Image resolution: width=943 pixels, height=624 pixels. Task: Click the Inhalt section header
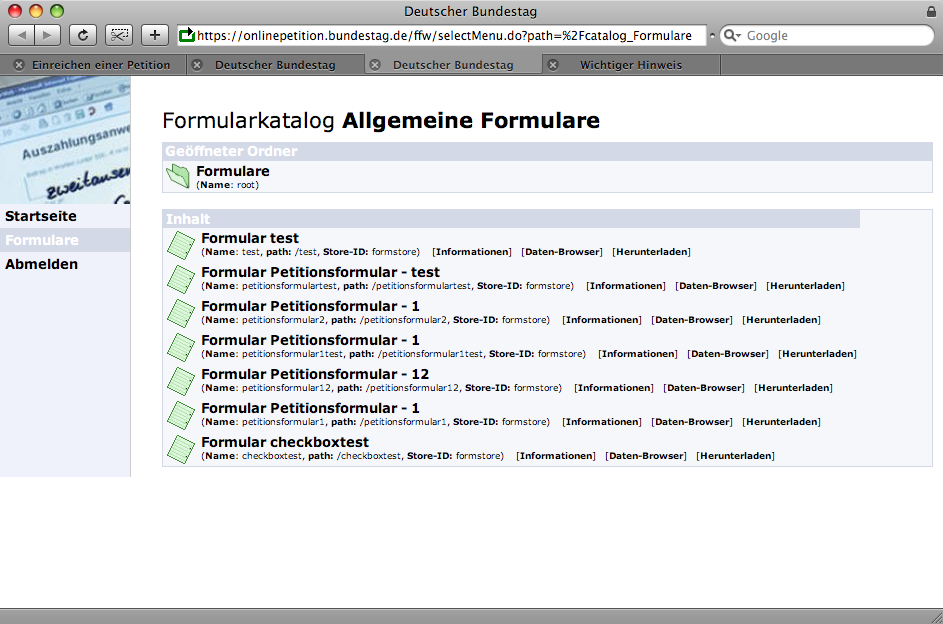pyautogui.click(x=511, y=219)
